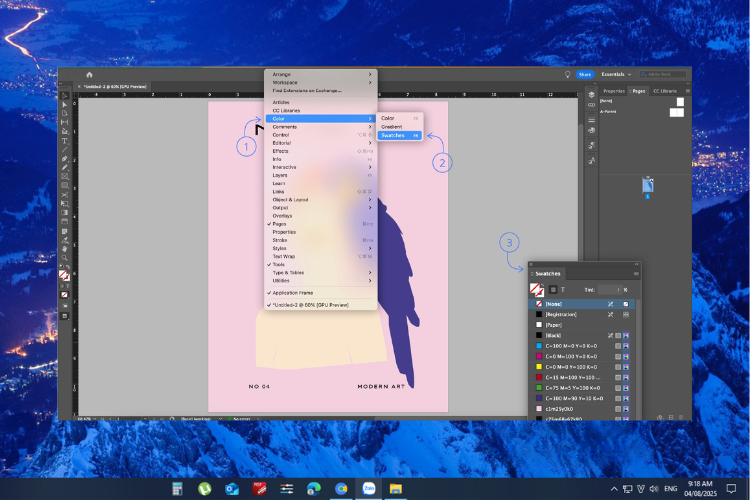Select the Type tool in toolbar
This screenshot has height=500, width=750.
pos(65,141)
